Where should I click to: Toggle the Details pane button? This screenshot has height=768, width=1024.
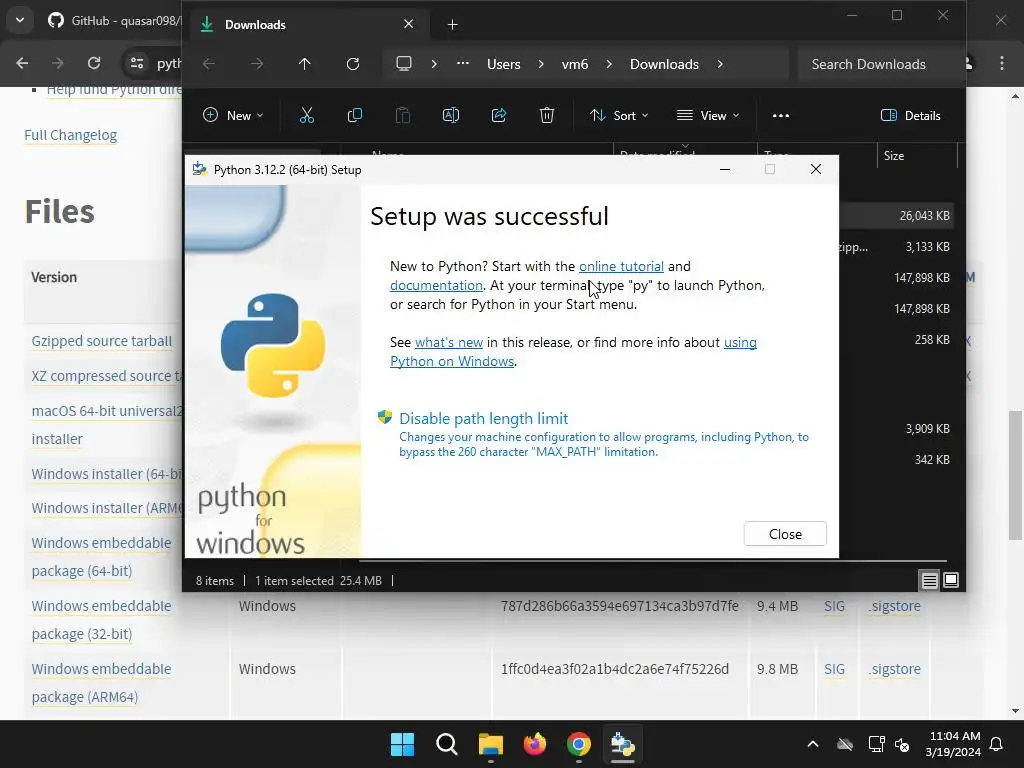click(910, 116)
